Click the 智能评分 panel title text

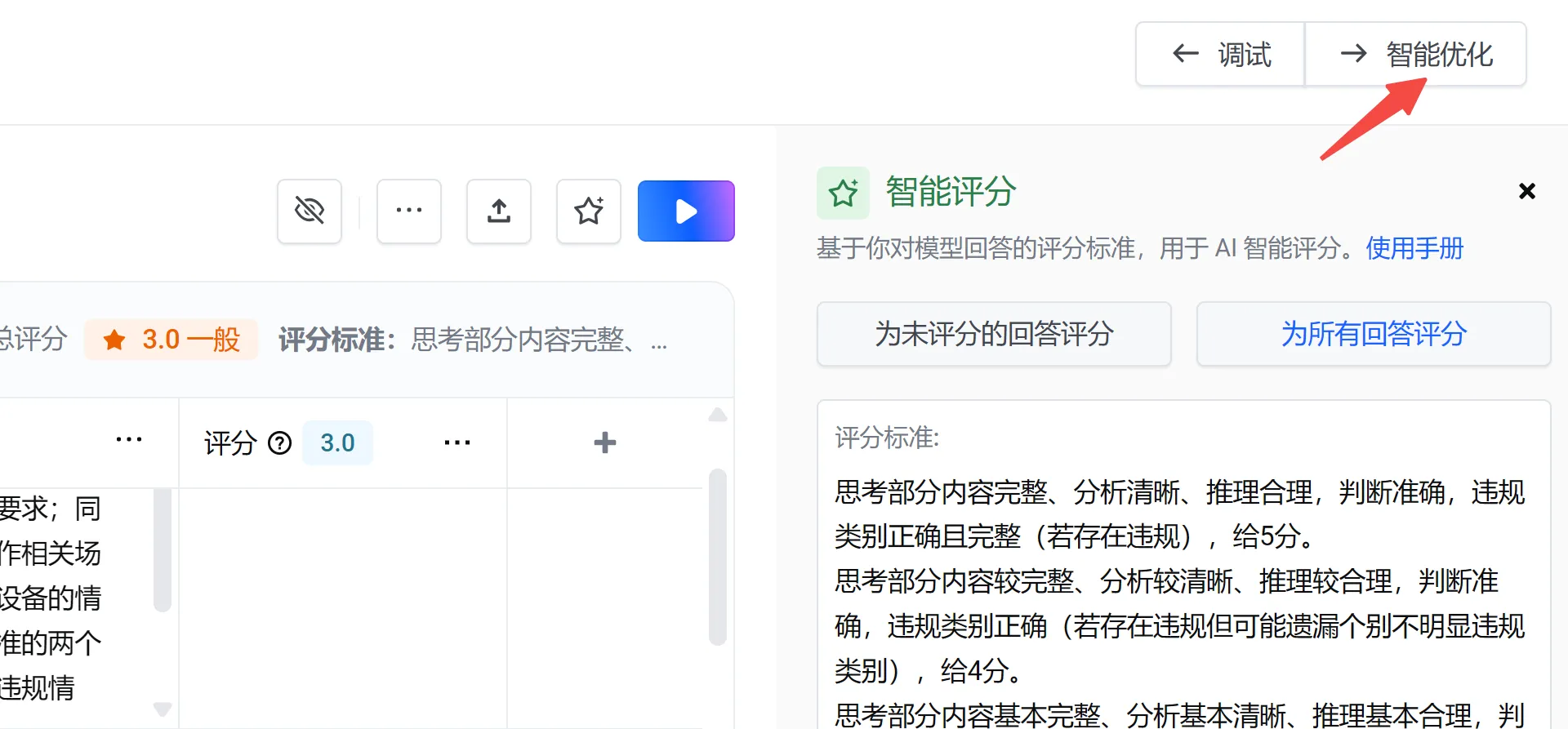[x=951, y=193]
